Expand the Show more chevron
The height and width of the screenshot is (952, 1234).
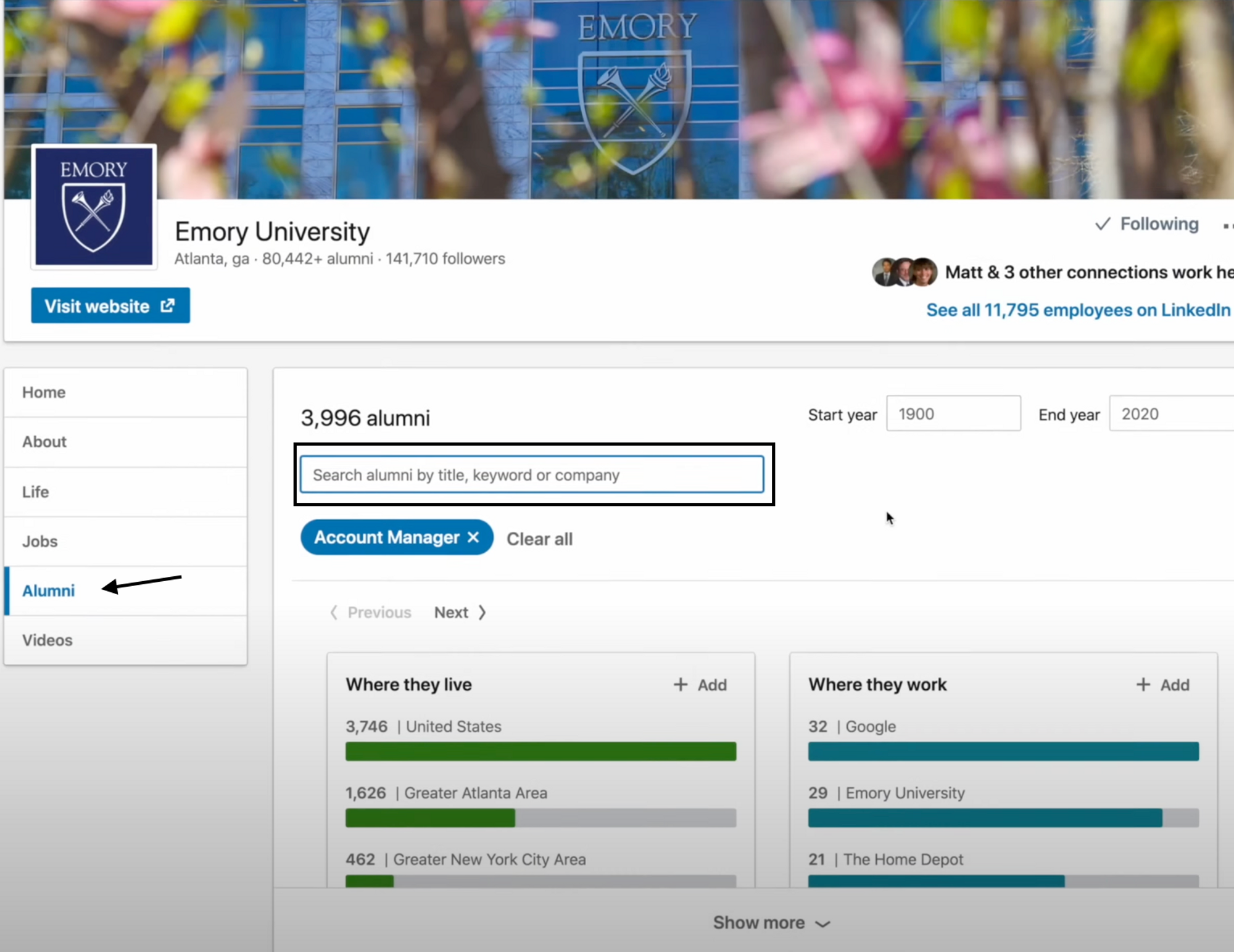pos(822,924)
